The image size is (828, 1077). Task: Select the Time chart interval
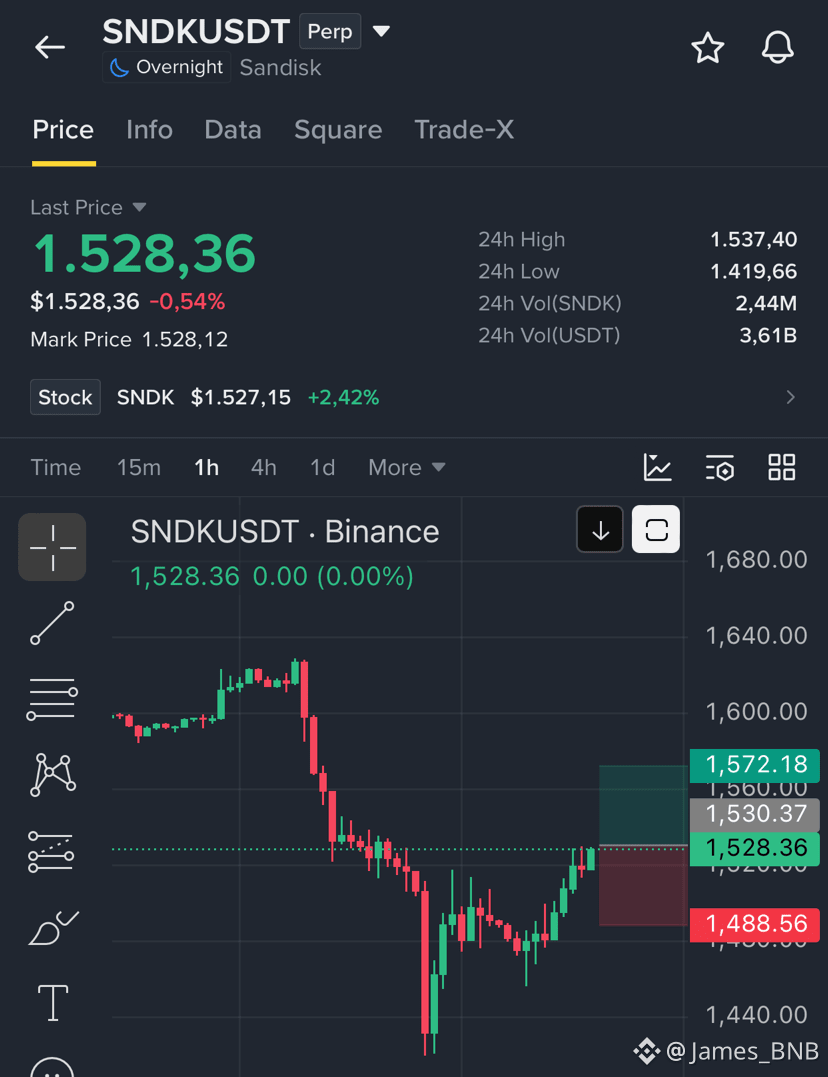coord(56,468)
